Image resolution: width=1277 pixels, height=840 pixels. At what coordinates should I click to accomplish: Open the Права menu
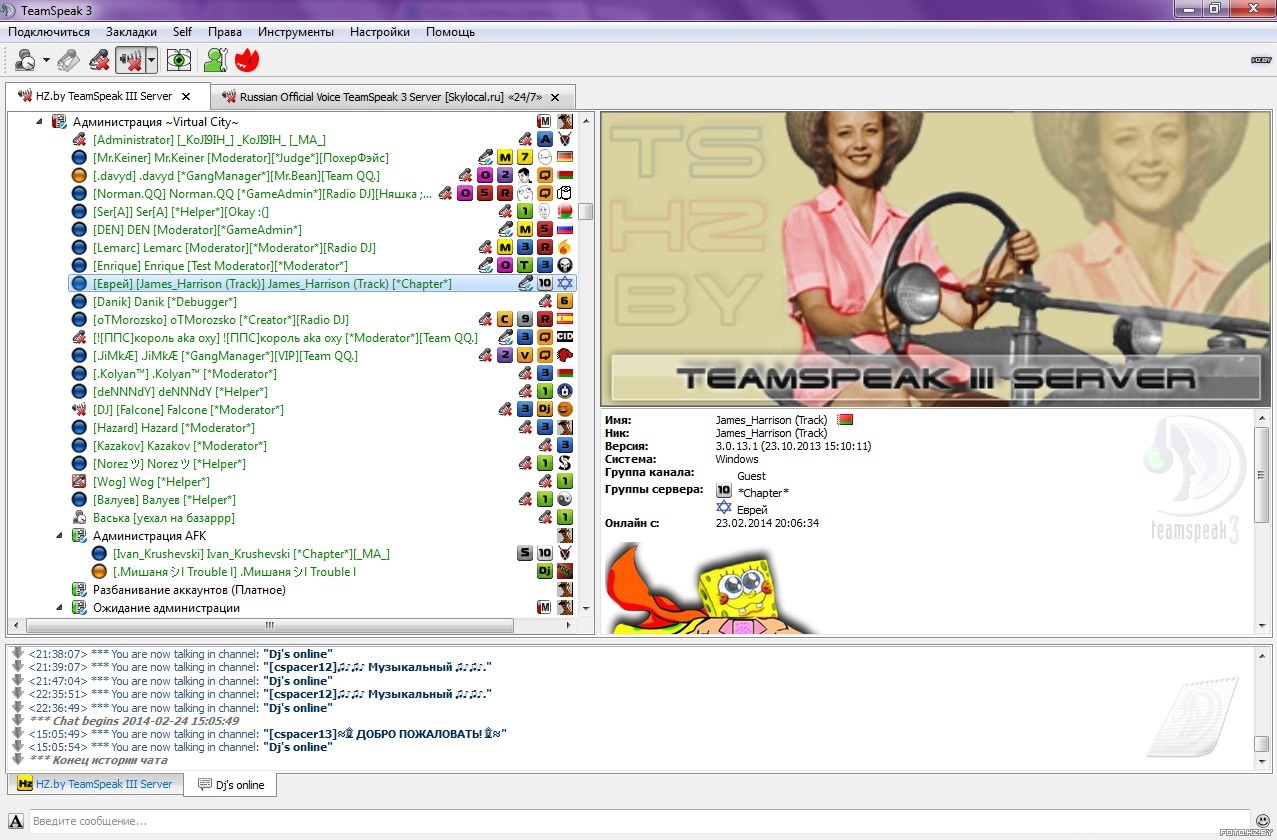point(225,32)
